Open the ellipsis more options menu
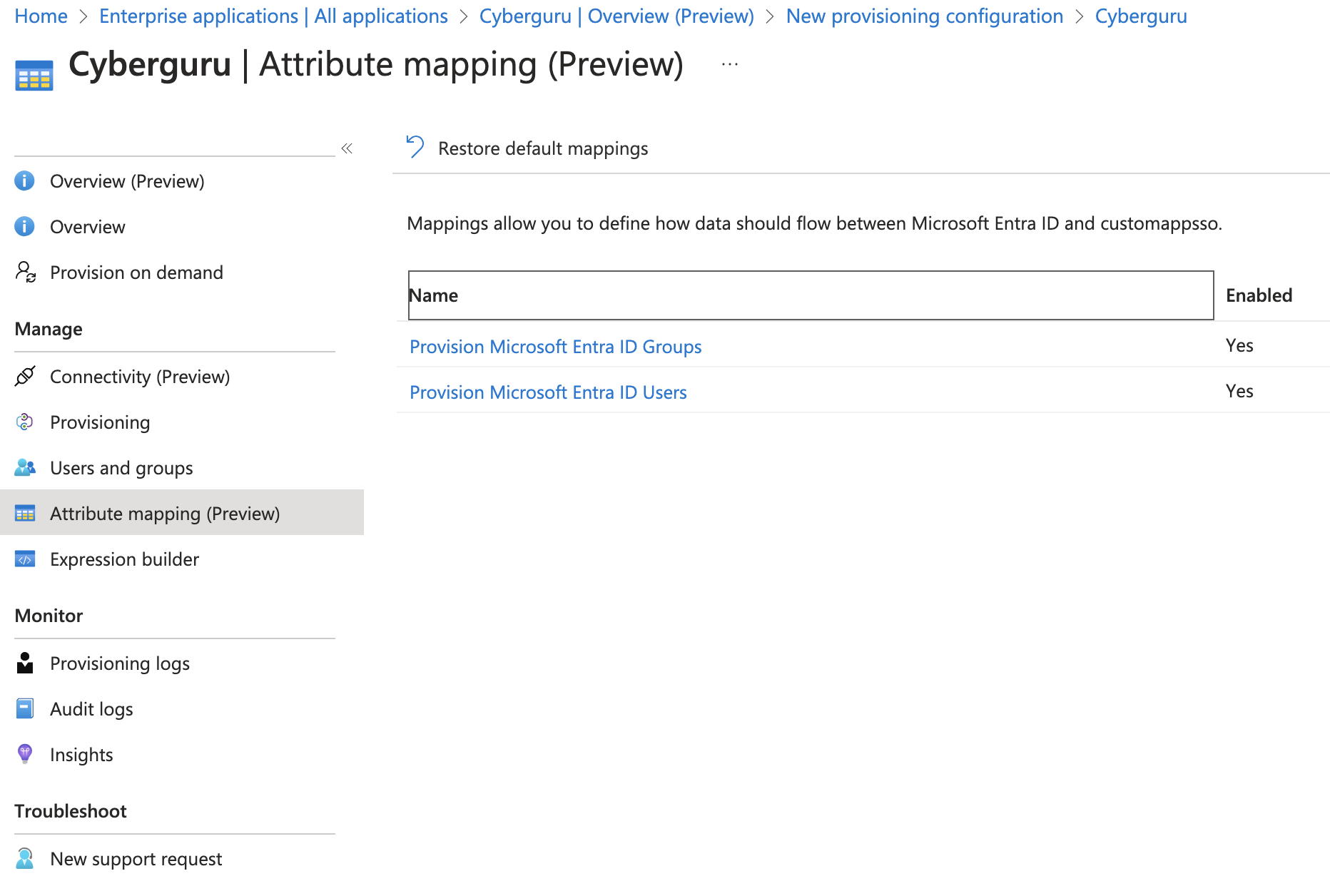The height and width of the screenshot is (896, 1330). pyautogui.click(x=729, y=64)
